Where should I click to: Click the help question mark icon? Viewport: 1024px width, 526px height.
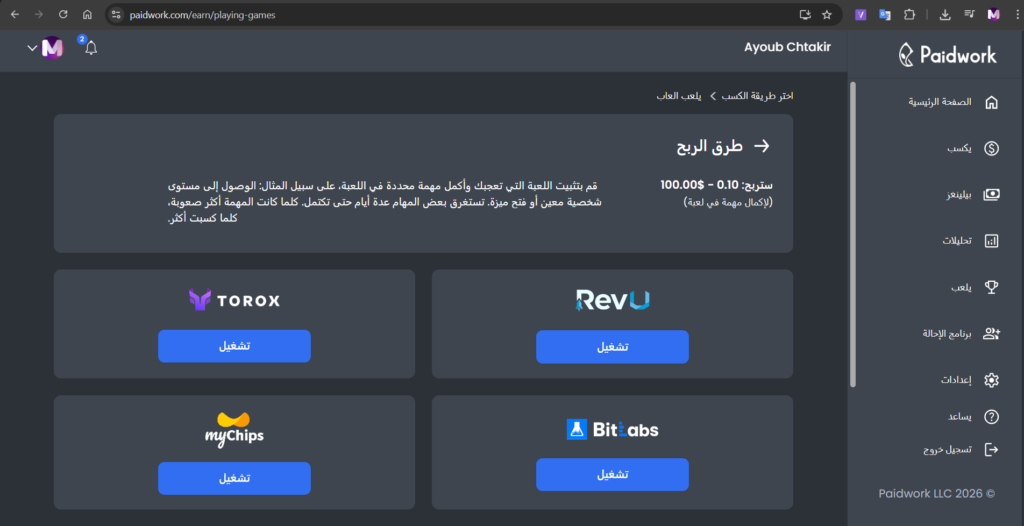click(x=991, y=417)
